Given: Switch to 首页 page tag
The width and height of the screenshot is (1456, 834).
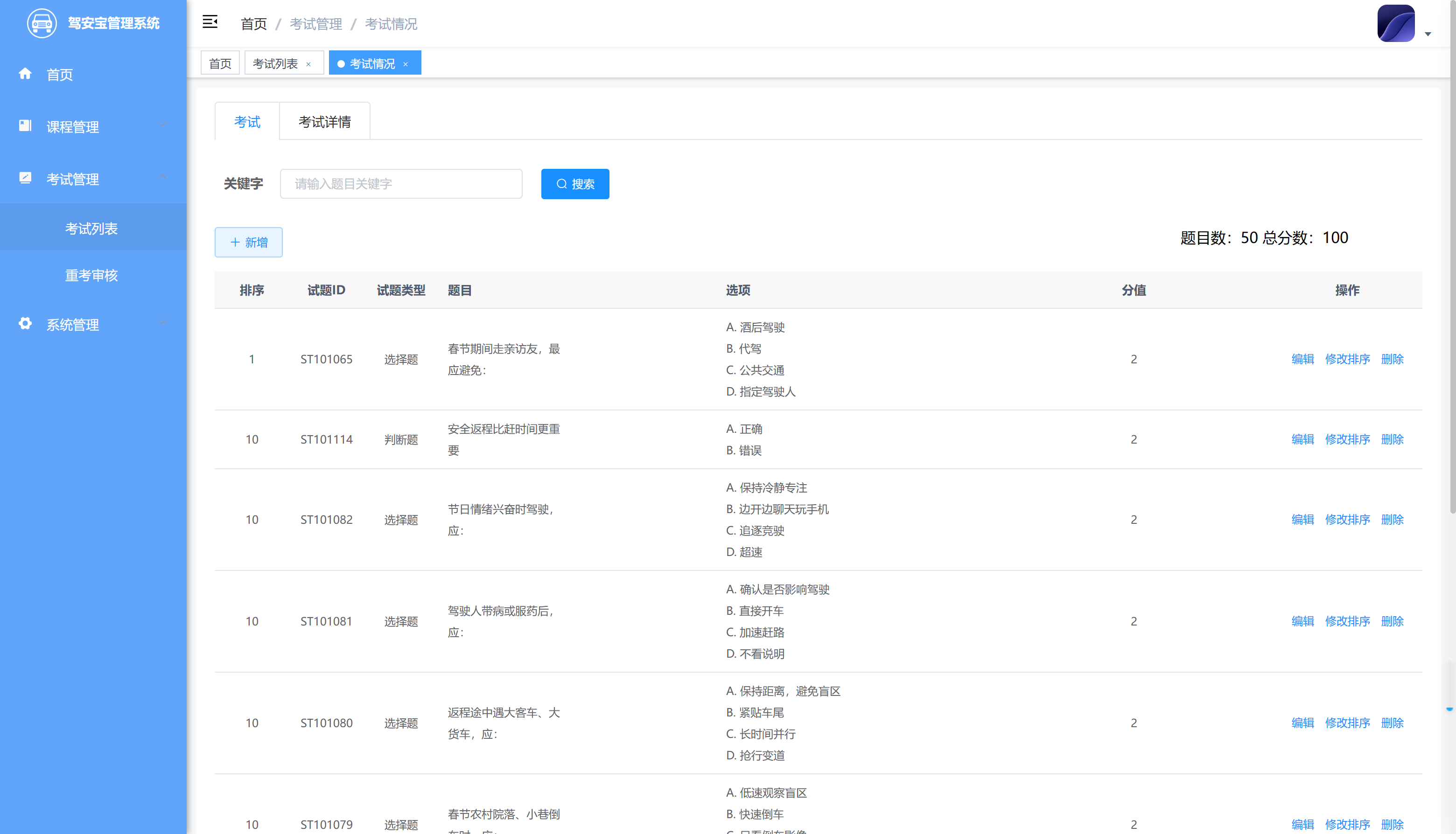Looking at the screenshot, I should [220, 63].
